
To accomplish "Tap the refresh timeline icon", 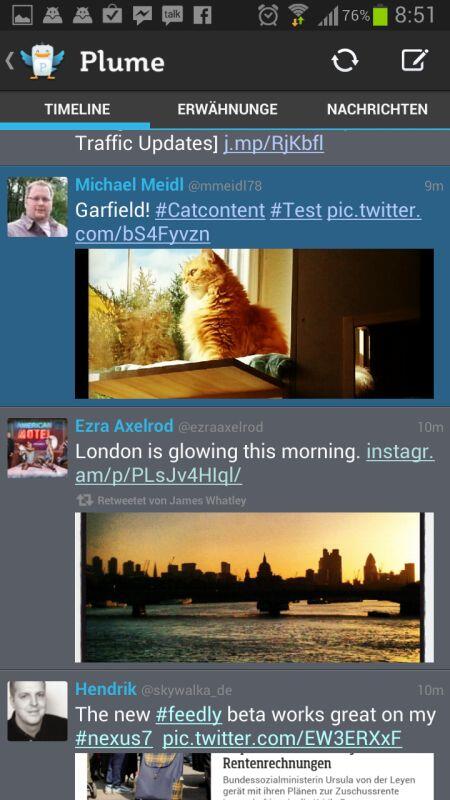I will point(345,61).
